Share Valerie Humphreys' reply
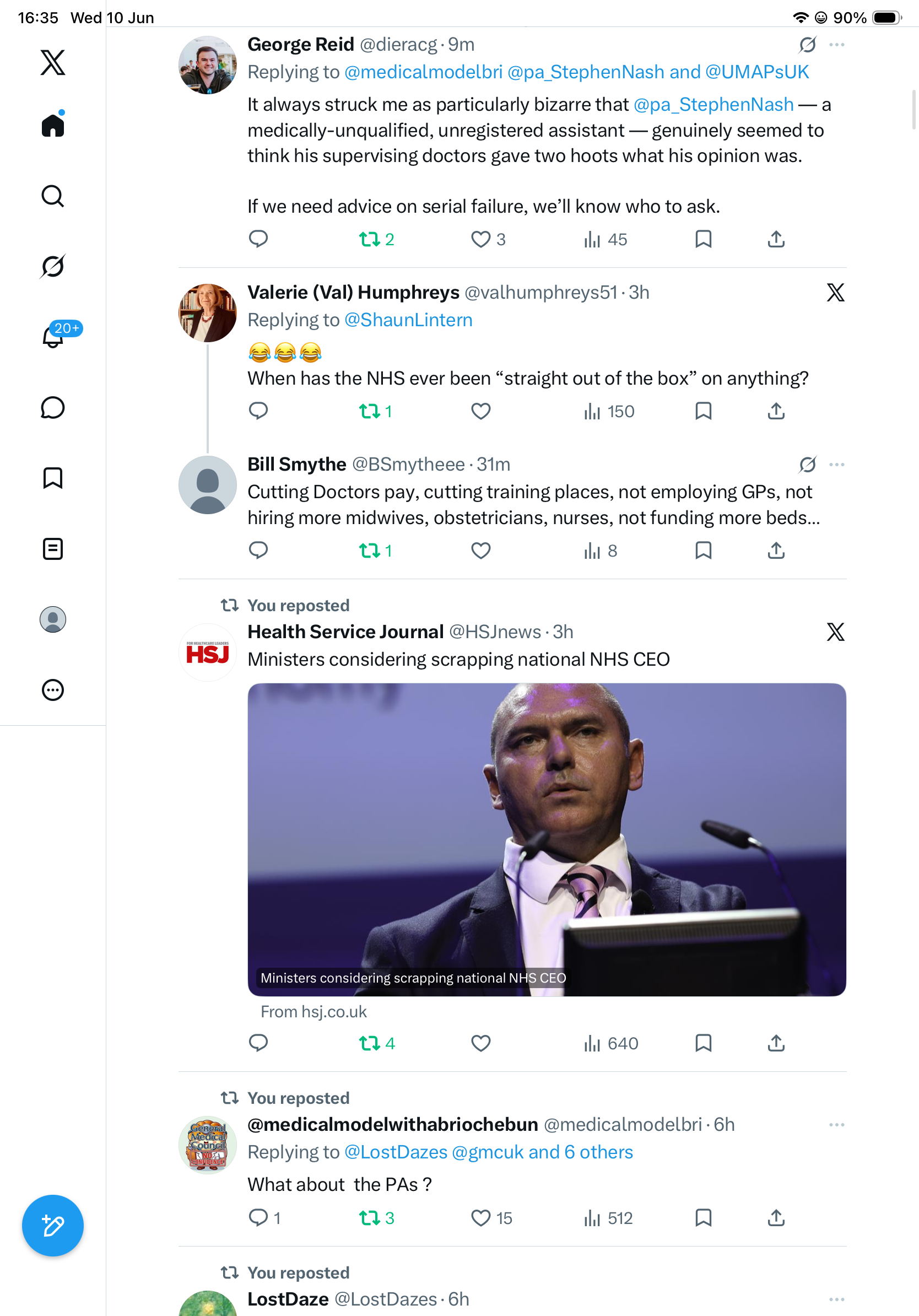919x1316 pixels. (776, 411)
